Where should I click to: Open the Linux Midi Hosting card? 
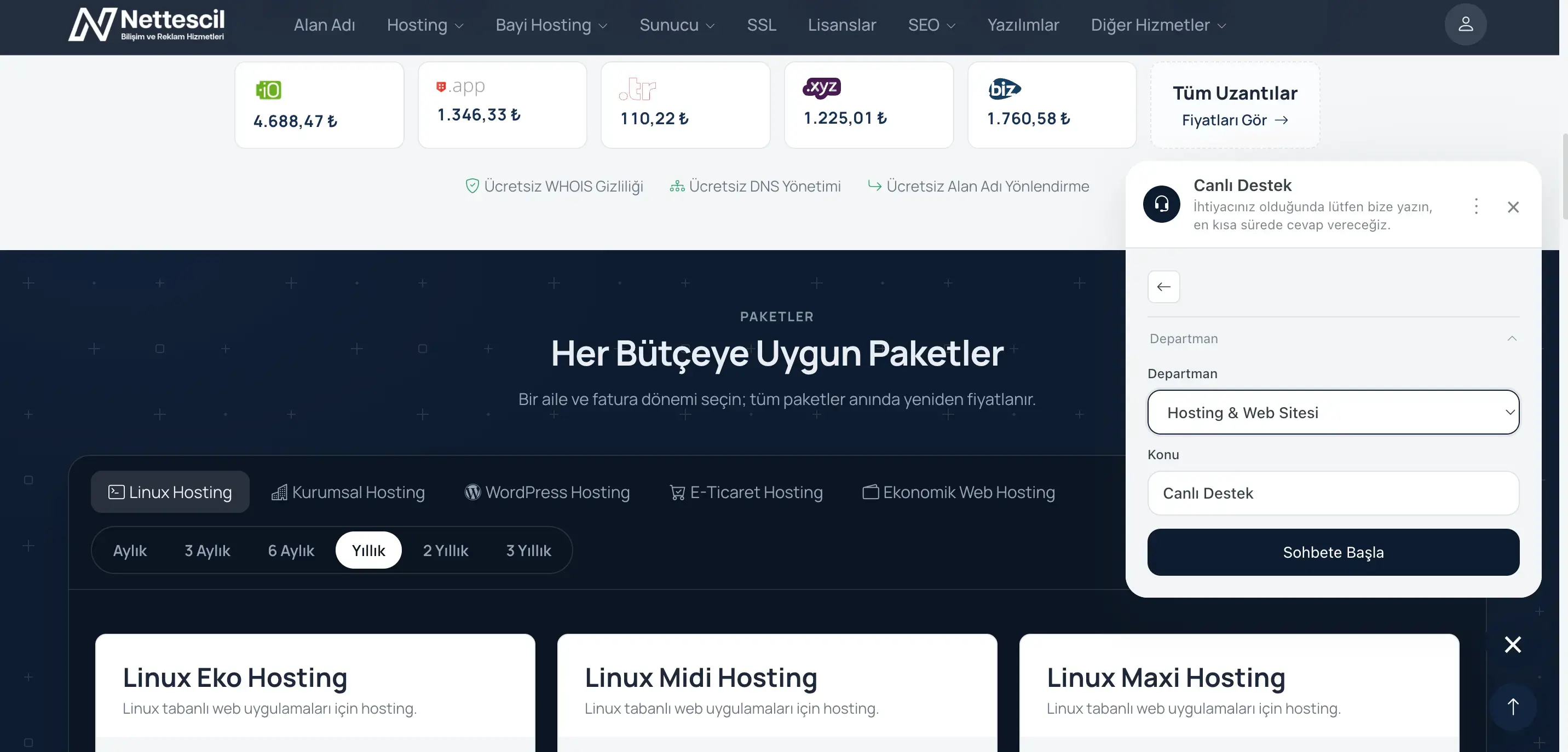coord(777,692)
